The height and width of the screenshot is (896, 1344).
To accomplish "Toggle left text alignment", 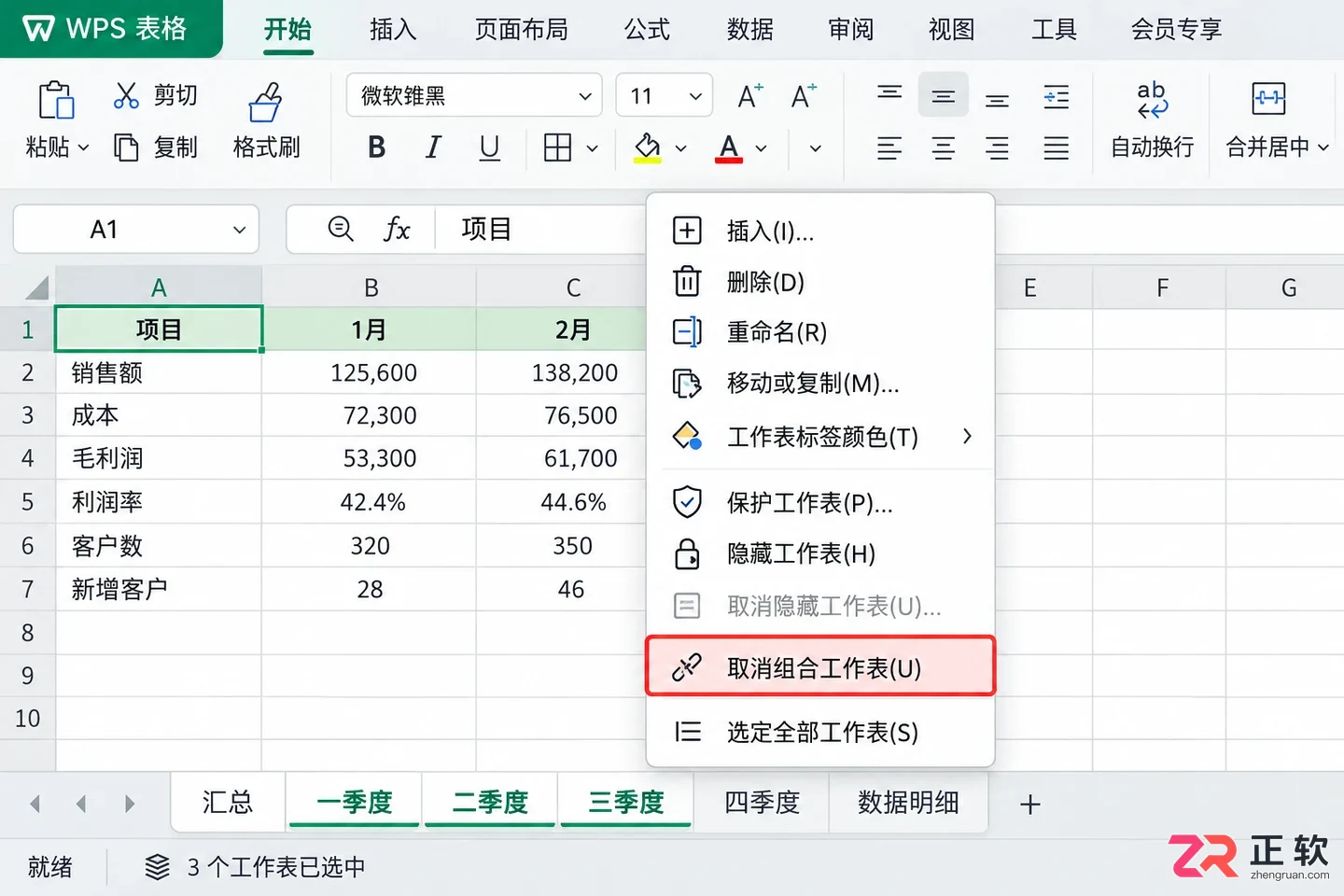I will [x=889, y=147].
